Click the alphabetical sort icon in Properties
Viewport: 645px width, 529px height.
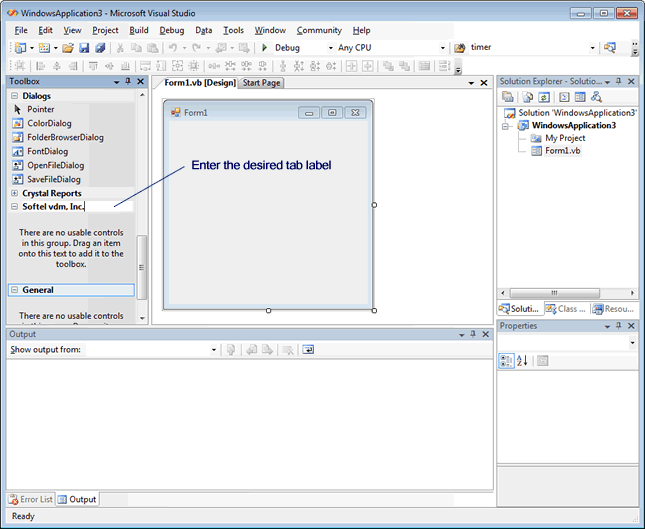click(x=523, y=361)
